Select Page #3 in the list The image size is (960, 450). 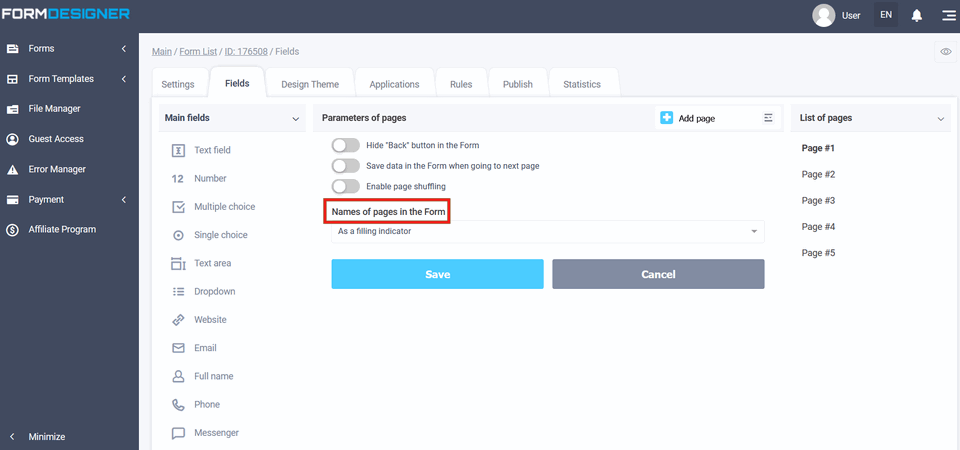tap(819, 201)
